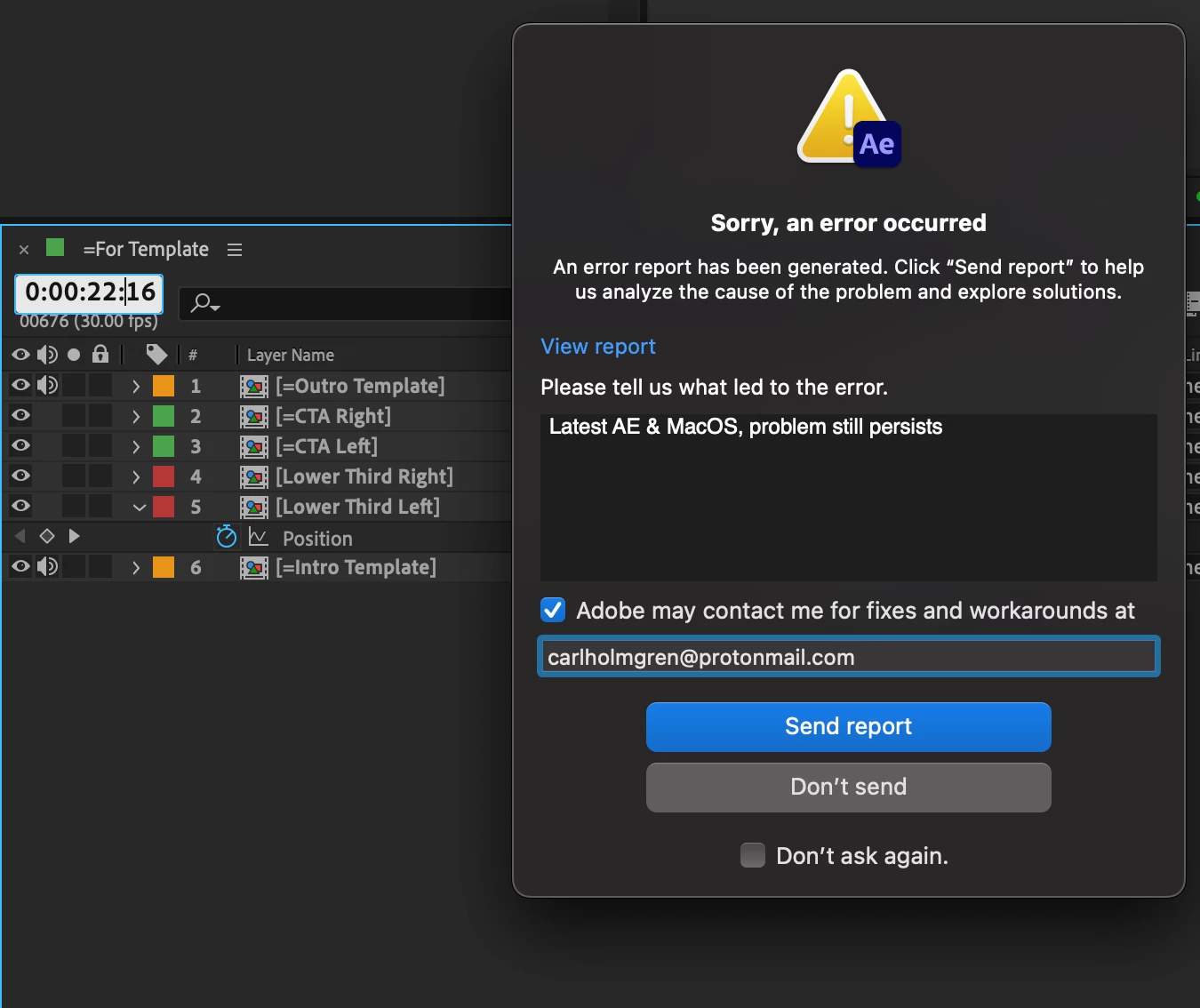The image size is (1200, 1008).
Task: Open the Position graph editor icon
Action: tap(259, 537)
